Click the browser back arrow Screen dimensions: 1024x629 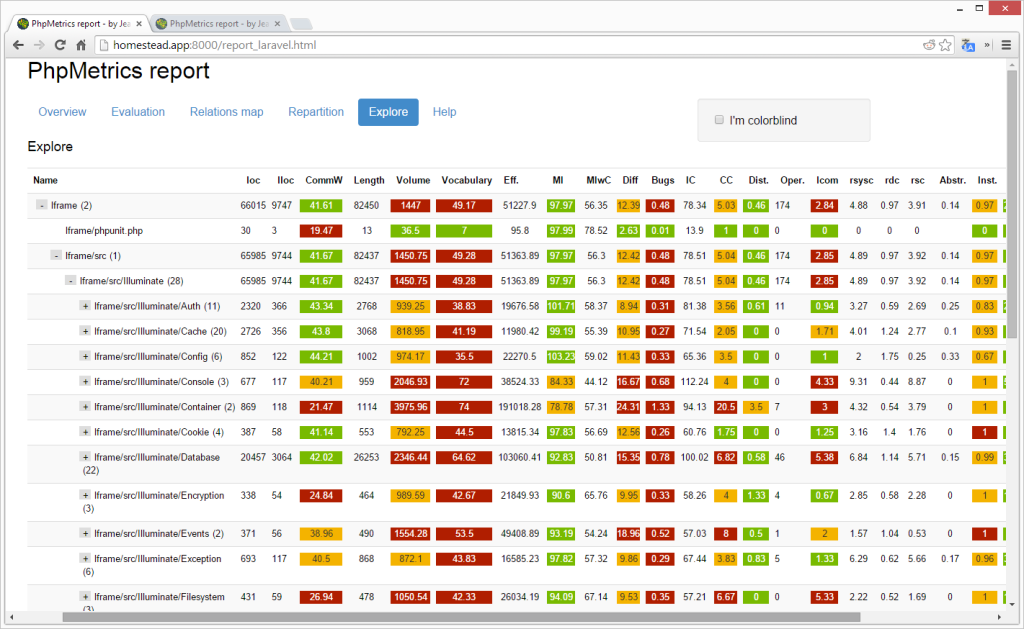pyautogui.click(x=18, y=45)
